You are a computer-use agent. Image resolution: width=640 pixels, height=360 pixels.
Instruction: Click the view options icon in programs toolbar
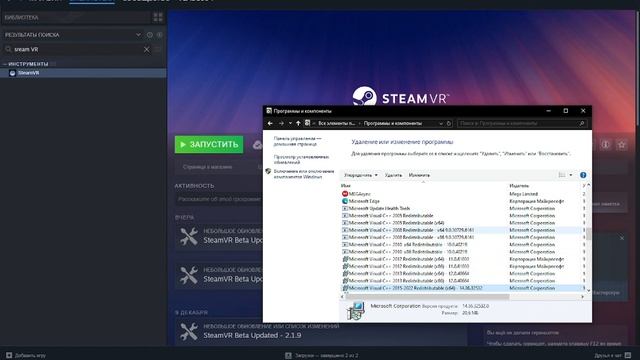point(562,175)
